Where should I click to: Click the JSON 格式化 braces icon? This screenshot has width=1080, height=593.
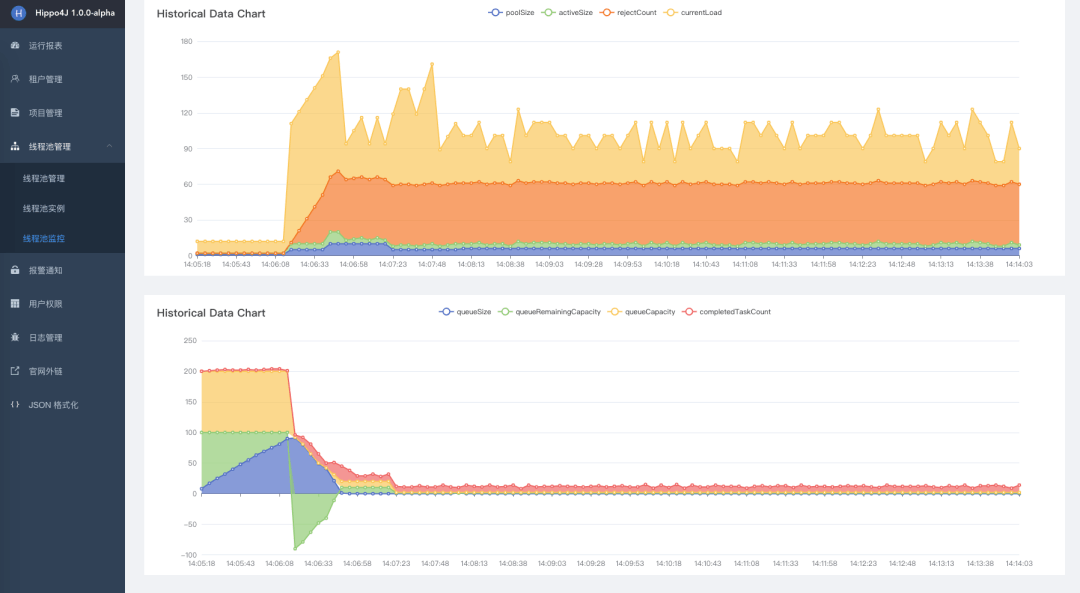(x=15, y=404)
